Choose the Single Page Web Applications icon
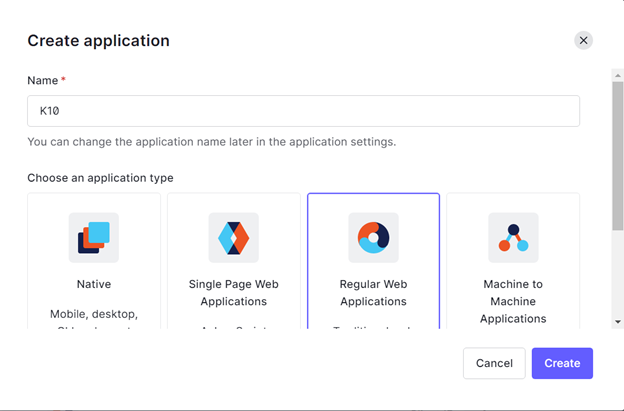This screenshot has width=624, height=411. point(234,238)
